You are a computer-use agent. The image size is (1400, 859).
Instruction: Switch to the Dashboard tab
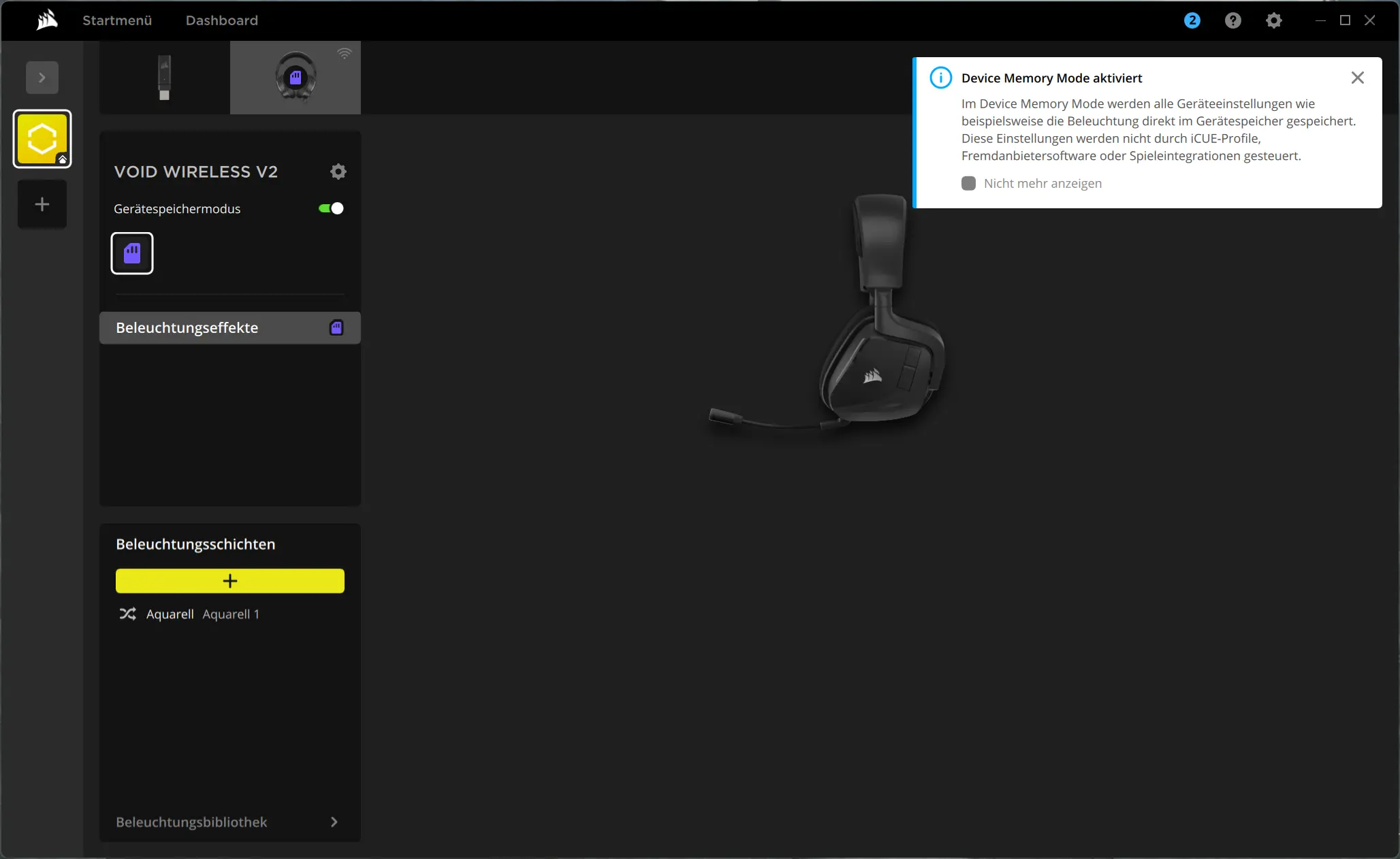click(222, 20)
